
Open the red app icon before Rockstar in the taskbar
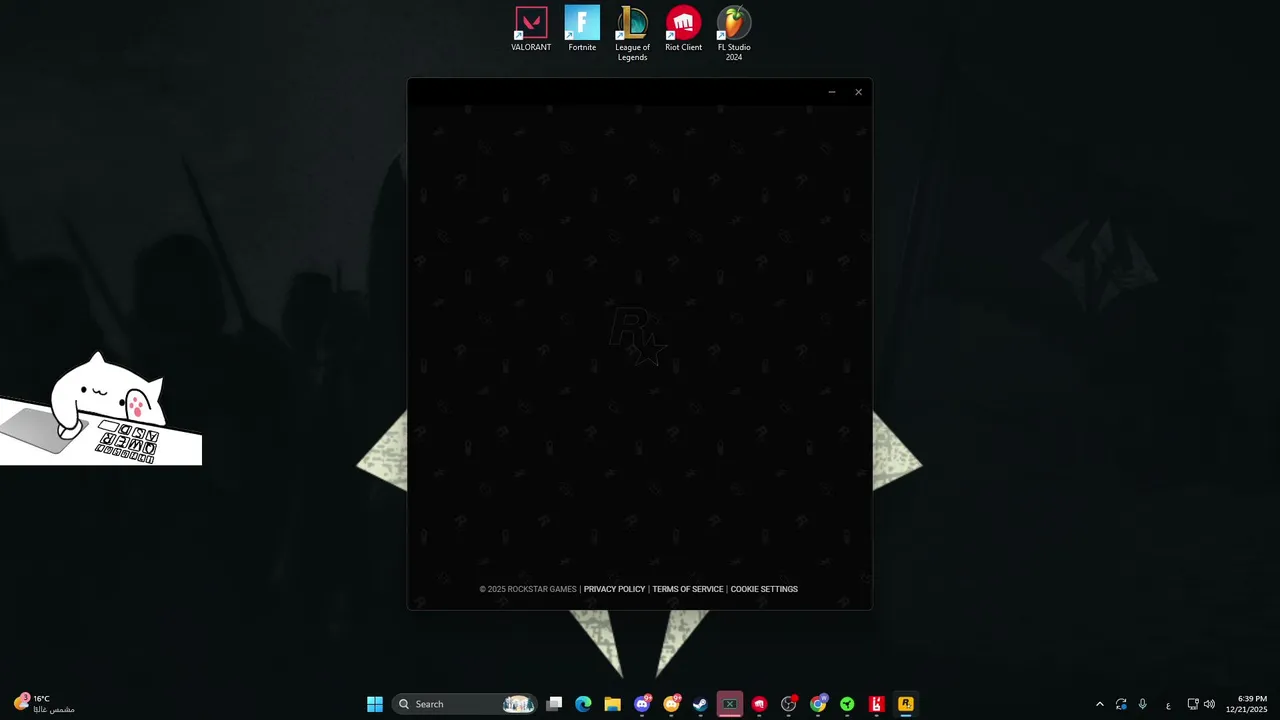pyautogui.click(x=876, y=704)
